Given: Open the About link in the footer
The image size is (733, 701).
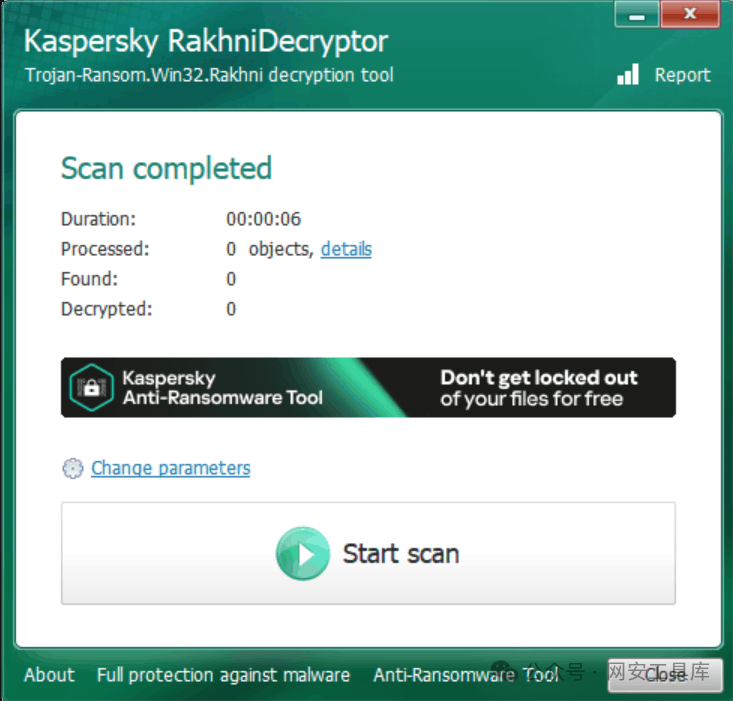Looking at the screenshot, I should pyautogui.click(x=49, y=675).
